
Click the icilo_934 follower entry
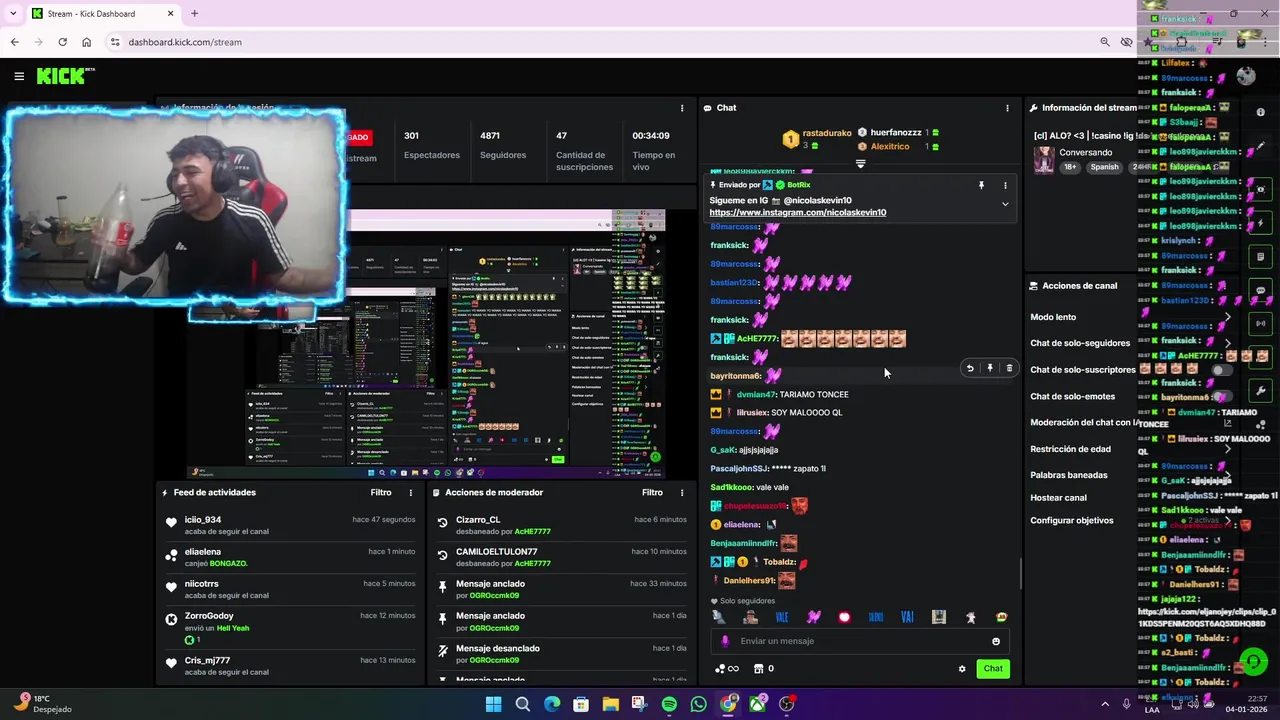[290, 526]
